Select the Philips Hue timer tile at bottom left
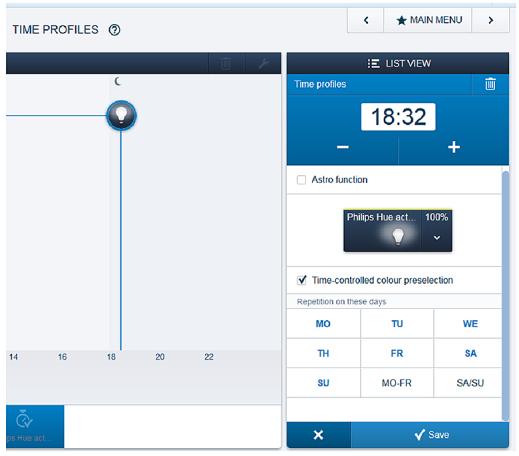This screenshot has width=519, height=456. click(35, 426)
